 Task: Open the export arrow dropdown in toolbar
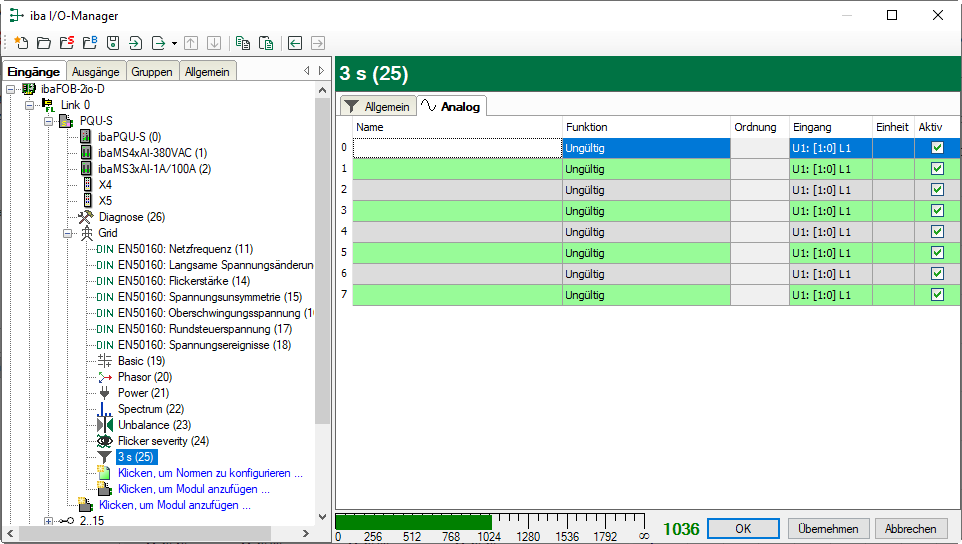(x=174, y=43)
